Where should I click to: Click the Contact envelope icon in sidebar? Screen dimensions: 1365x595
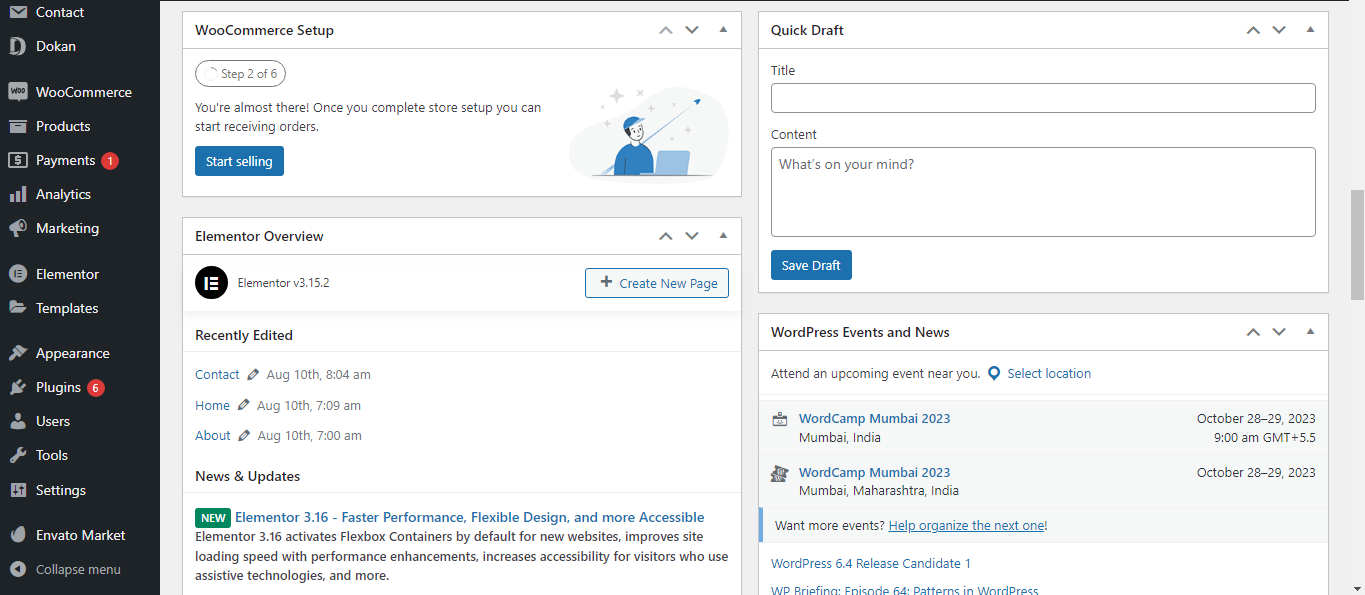pyautogui.click(x=18, y=12)
